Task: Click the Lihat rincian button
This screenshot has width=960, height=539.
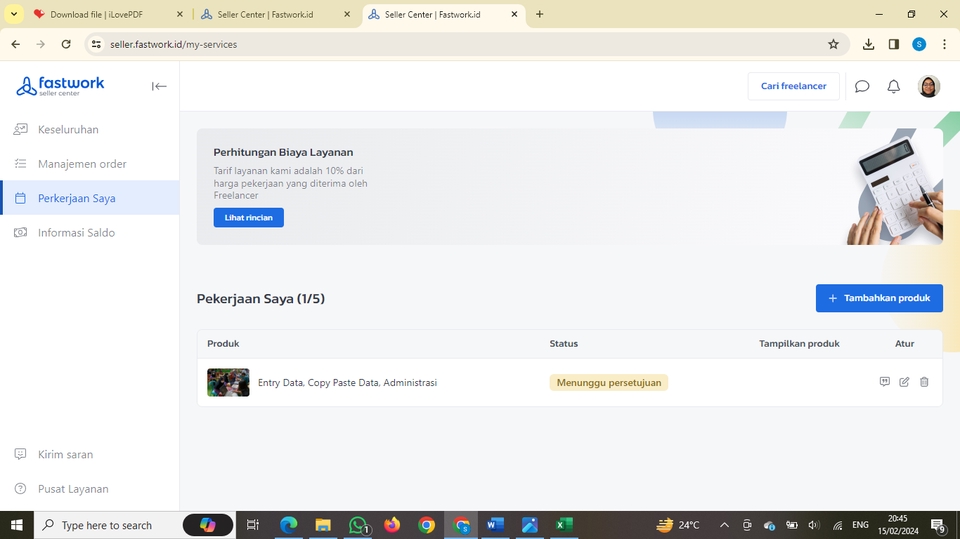Action: click(x=249, y=217)
